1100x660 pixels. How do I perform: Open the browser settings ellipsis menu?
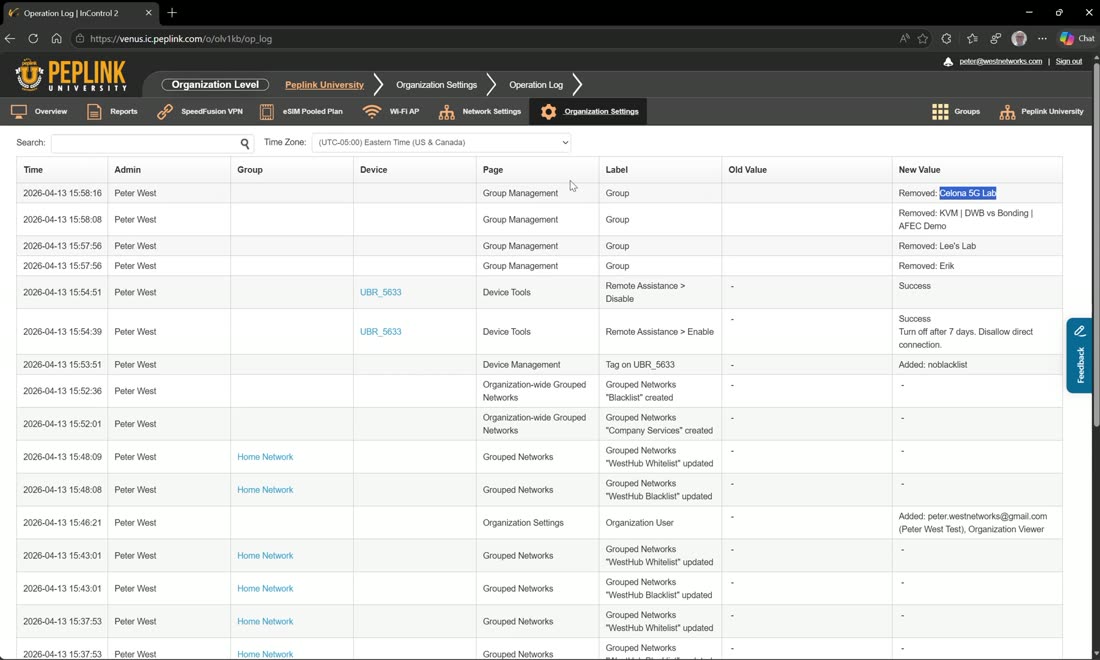pos(1042,39)
